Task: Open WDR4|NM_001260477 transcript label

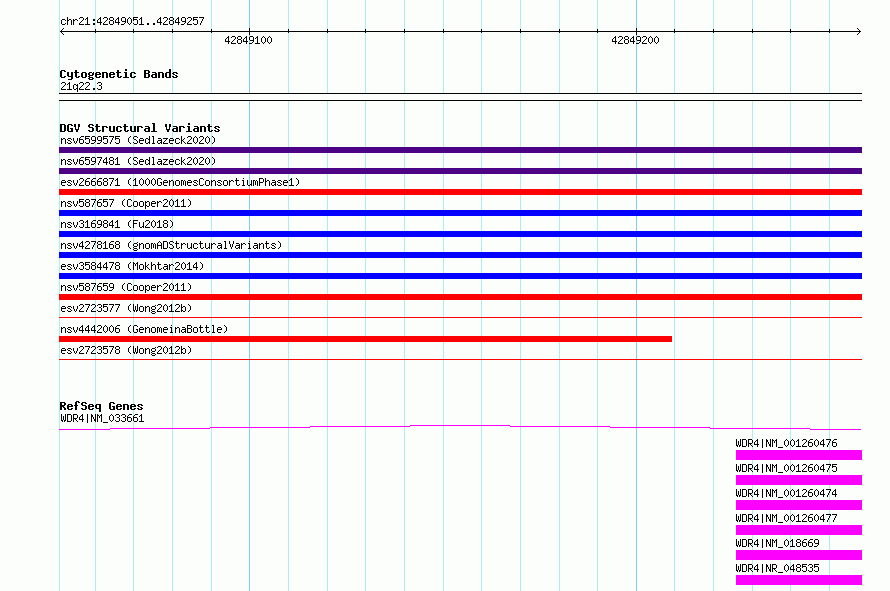Action: [x=786, y=518]
